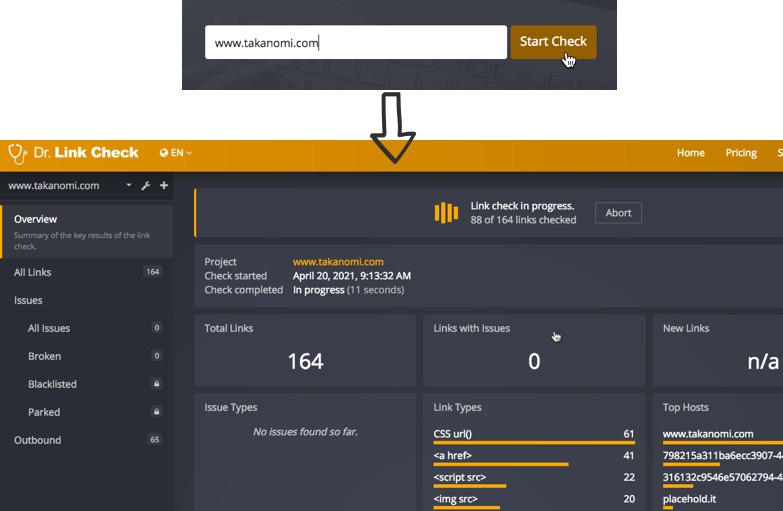Click the progress animation bars icon

[446, 213]
